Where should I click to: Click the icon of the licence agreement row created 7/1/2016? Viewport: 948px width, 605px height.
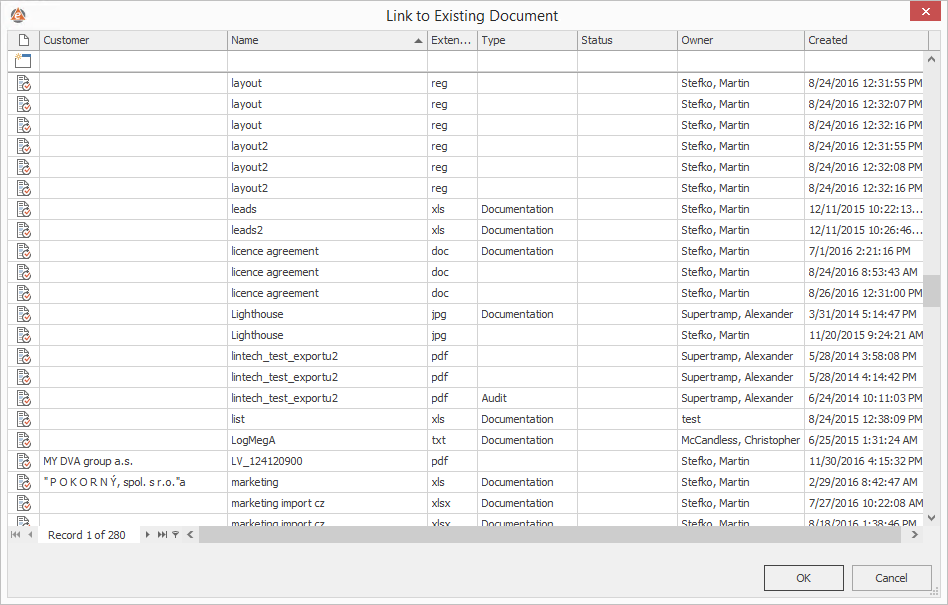click(24, 251)
